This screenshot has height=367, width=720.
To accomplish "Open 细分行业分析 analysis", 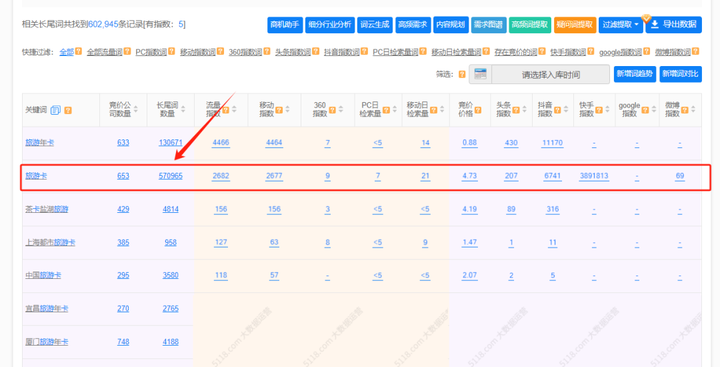I will (330, 25).
